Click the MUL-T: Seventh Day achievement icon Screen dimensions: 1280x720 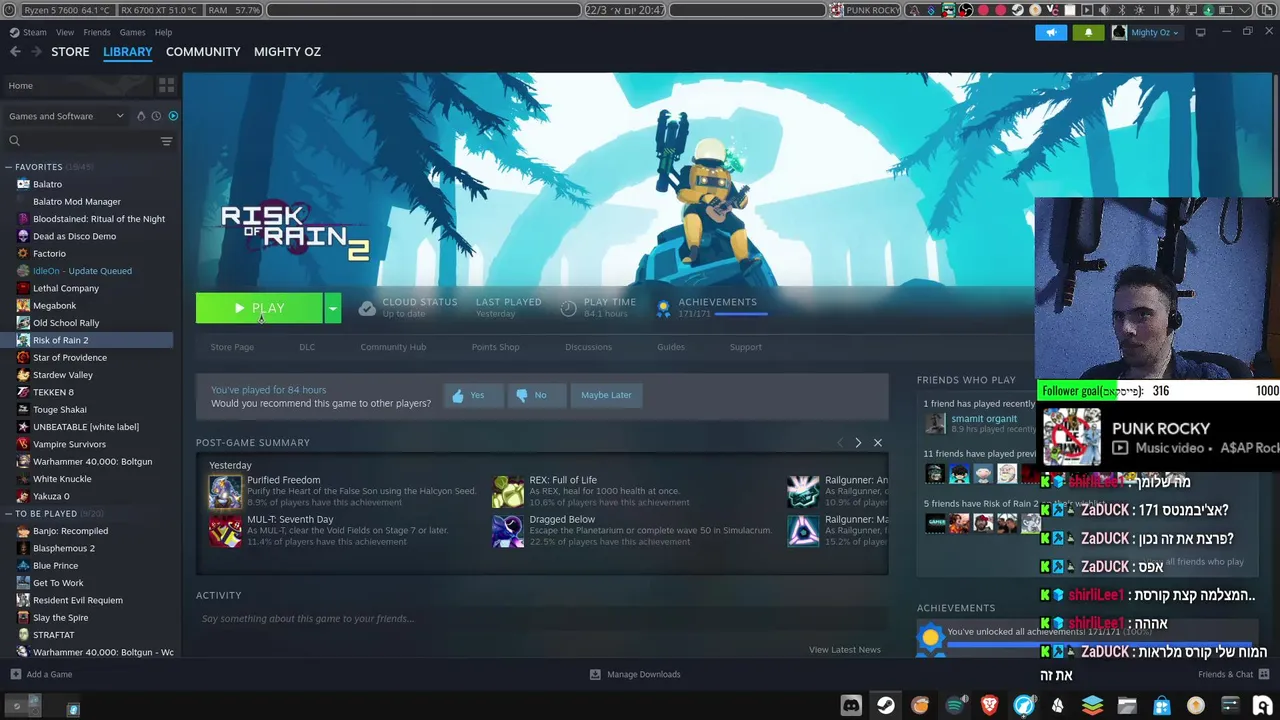click(225, 531)
